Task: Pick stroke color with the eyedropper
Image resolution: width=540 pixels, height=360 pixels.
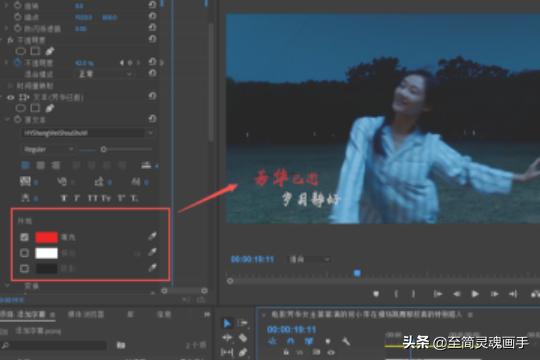Action: pyautogui.click(x=152, y=252)
